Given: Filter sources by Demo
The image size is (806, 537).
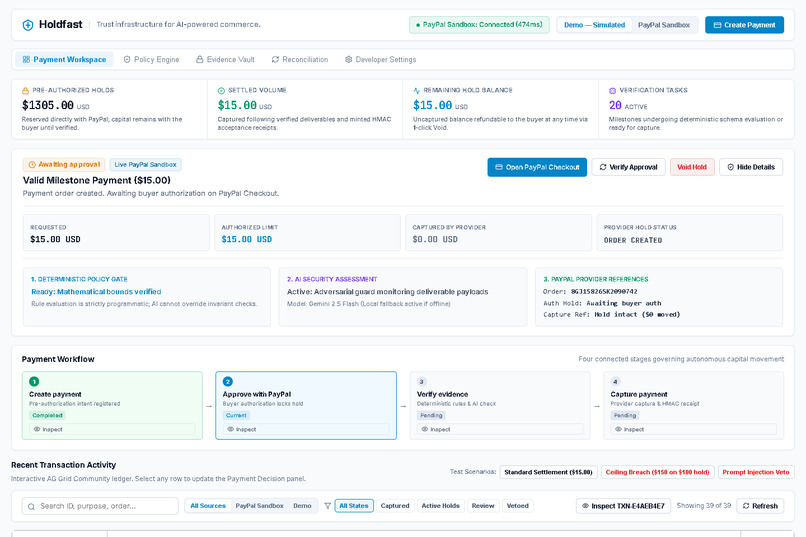Looking at the screenshot, I should pyautogui.click(x=302, y=506).
